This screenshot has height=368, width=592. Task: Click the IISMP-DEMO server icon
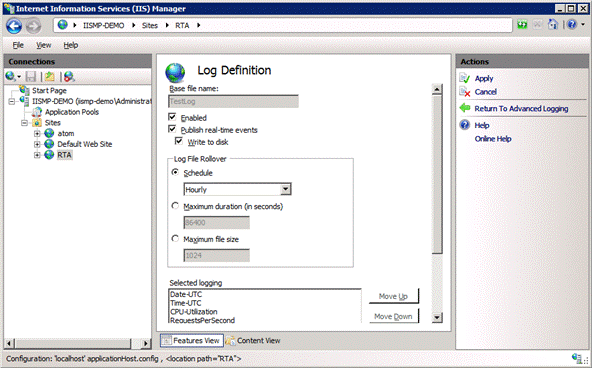pos(24,101)
